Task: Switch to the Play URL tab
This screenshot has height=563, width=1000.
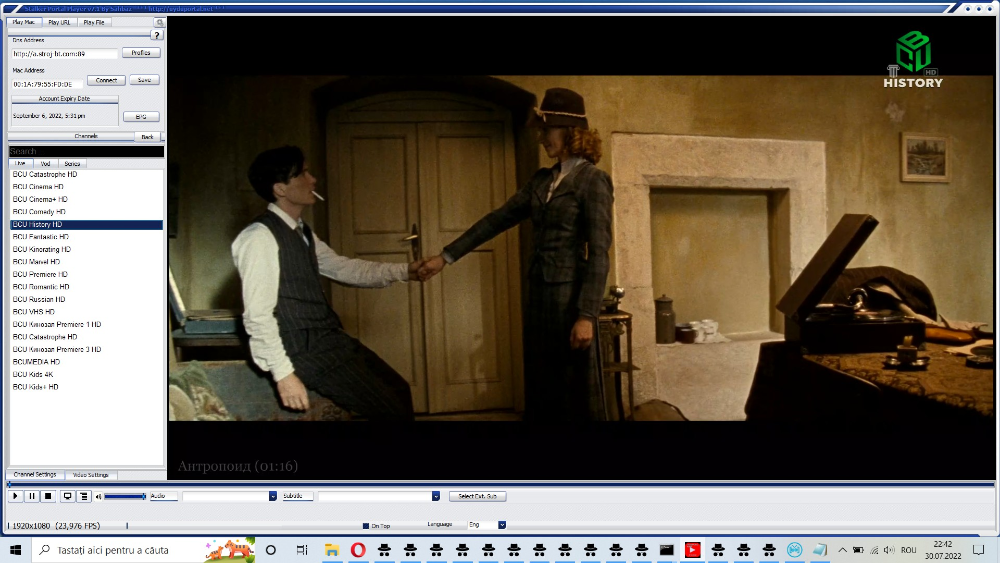Action: tap(59, 22)
